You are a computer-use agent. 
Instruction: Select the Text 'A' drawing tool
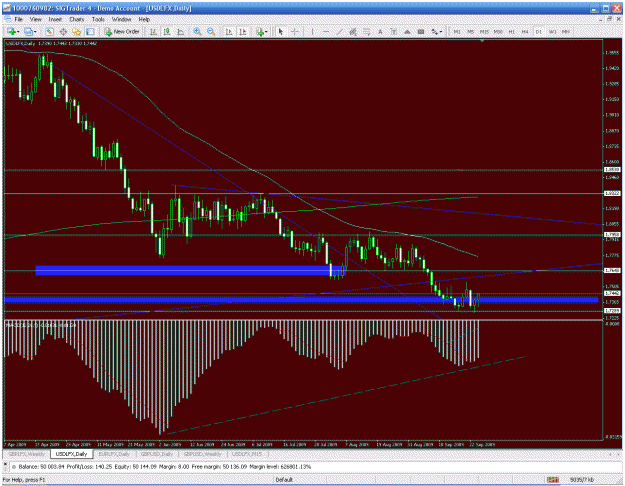(x=380, y=31)
